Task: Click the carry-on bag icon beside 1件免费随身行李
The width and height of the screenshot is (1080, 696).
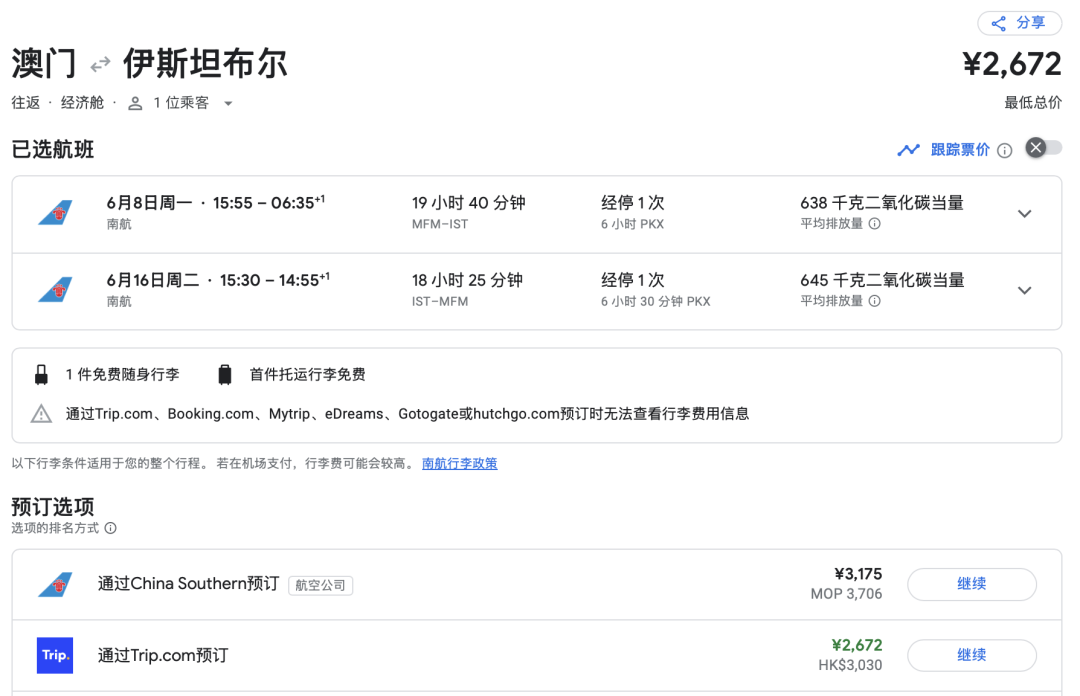Action: (x=41, y=374)
